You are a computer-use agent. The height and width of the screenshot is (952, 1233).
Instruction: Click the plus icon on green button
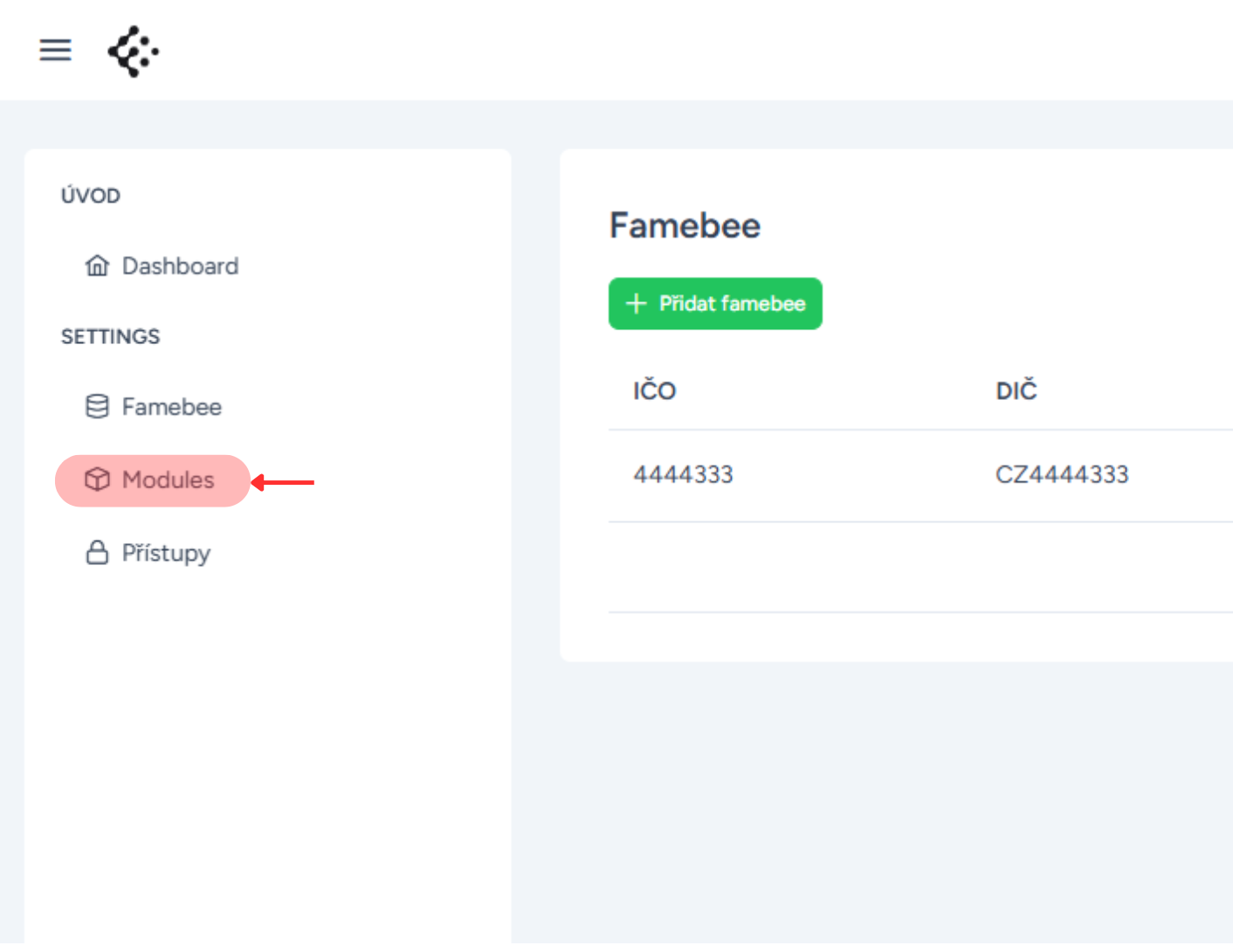tap(637, 303)
